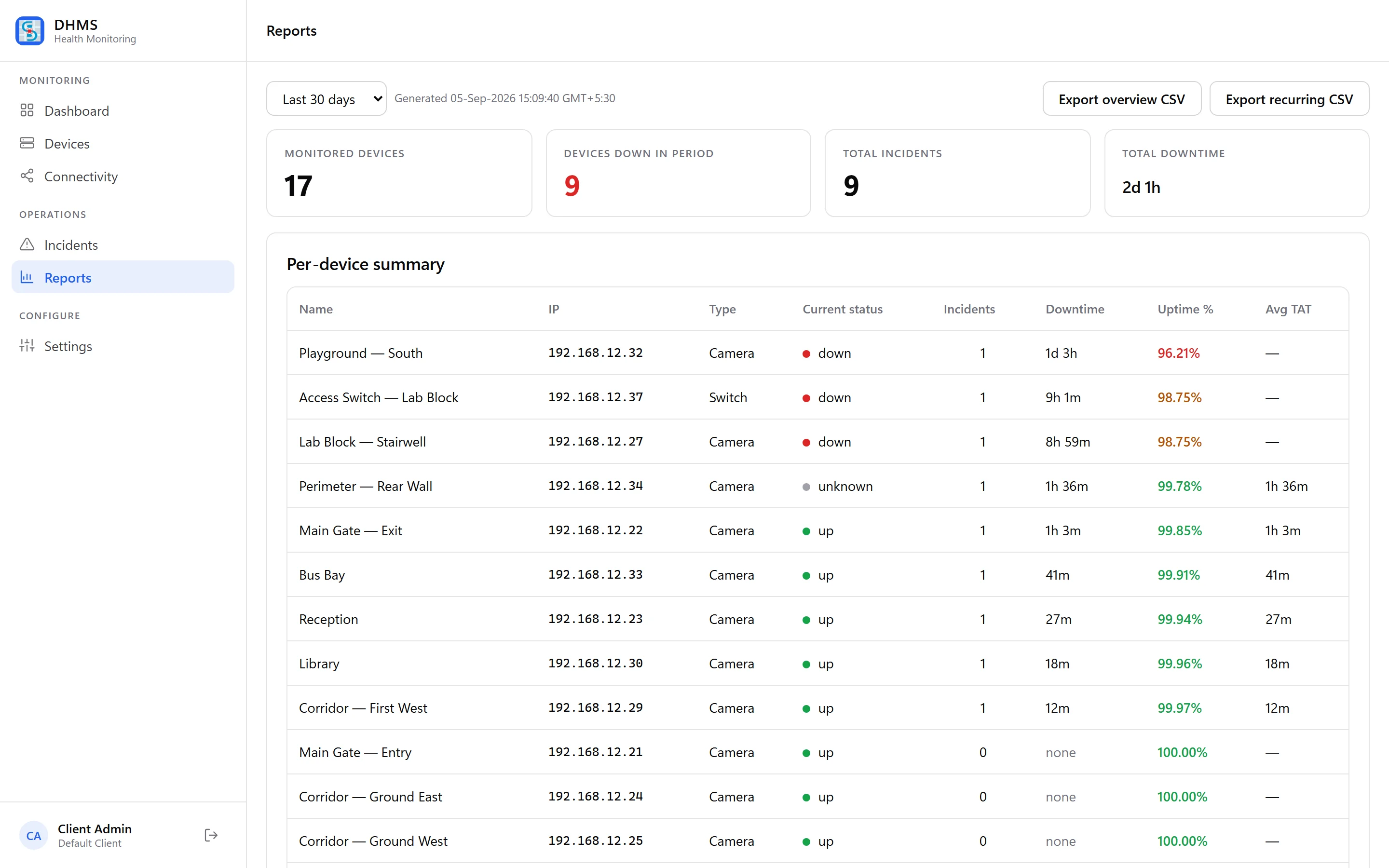The width and height of the screenshot is (1389, 868).
Task: Click the Total Downtime card
Action: (x=1237, y=173)
